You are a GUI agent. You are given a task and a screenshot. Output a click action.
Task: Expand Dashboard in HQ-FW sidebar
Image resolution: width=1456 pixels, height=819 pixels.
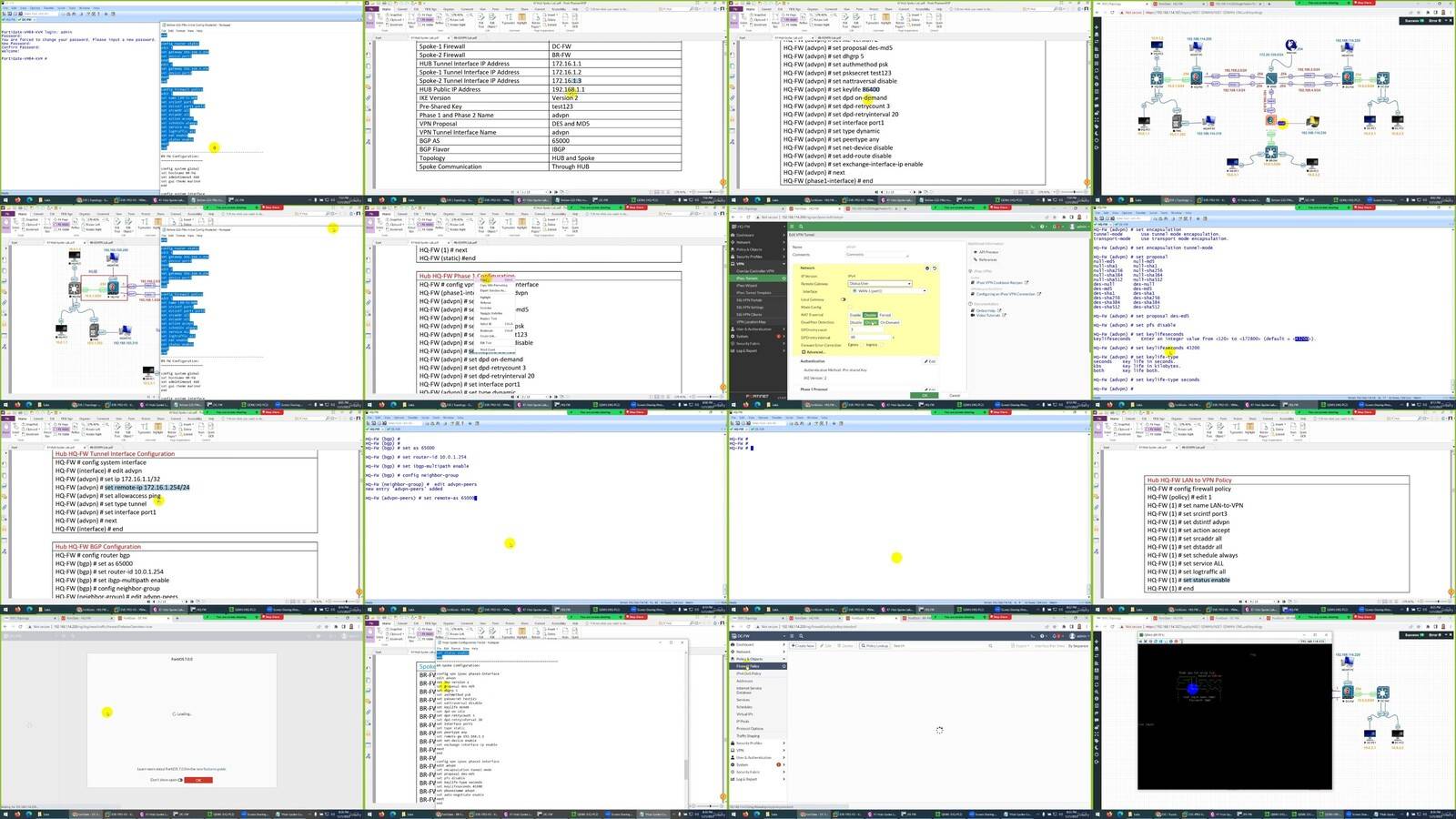(x=757, y=235)
